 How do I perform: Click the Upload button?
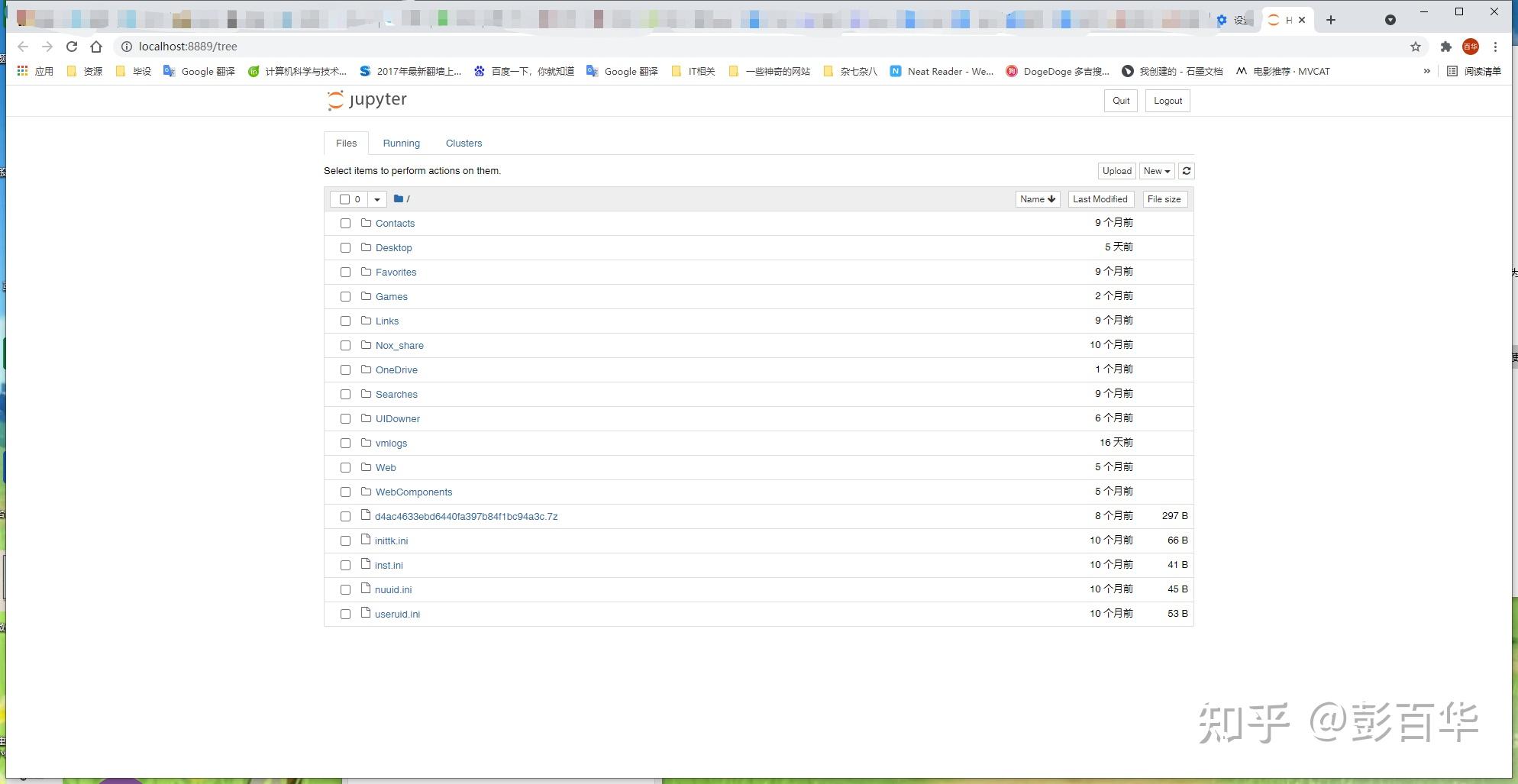[x=1117, y=171]
